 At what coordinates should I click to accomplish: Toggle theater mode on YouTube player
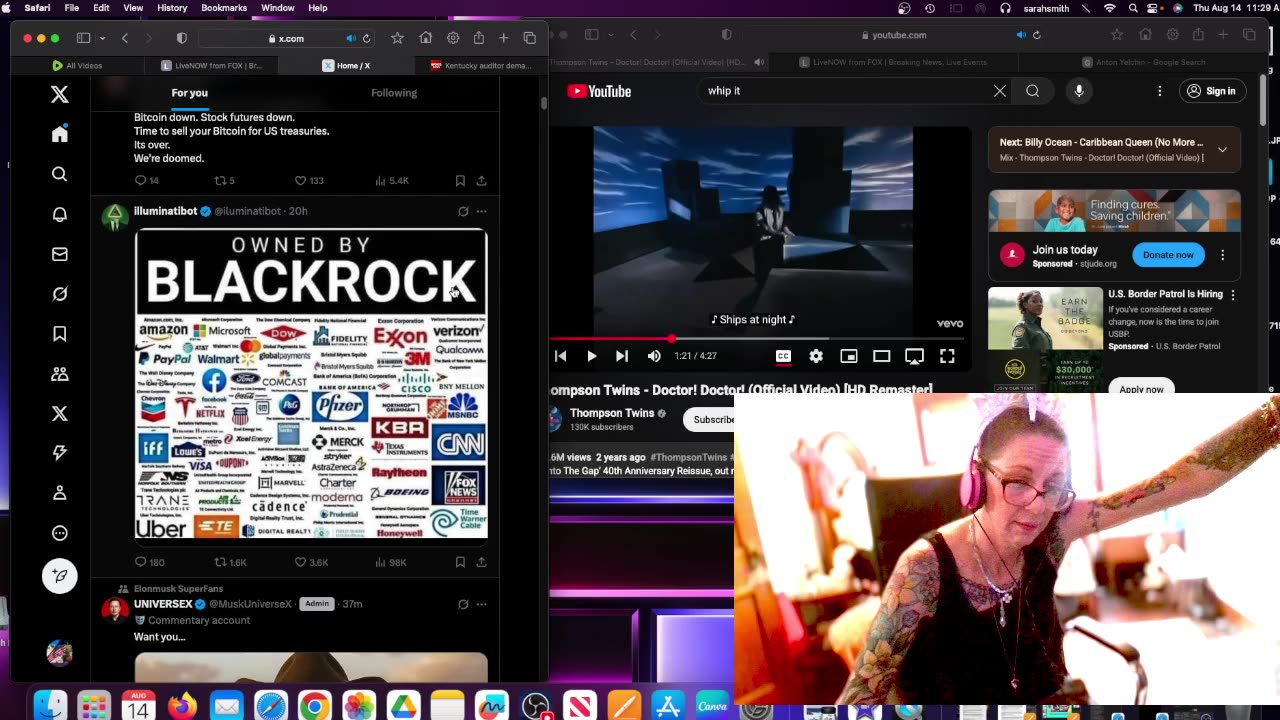tap(881, 356)
